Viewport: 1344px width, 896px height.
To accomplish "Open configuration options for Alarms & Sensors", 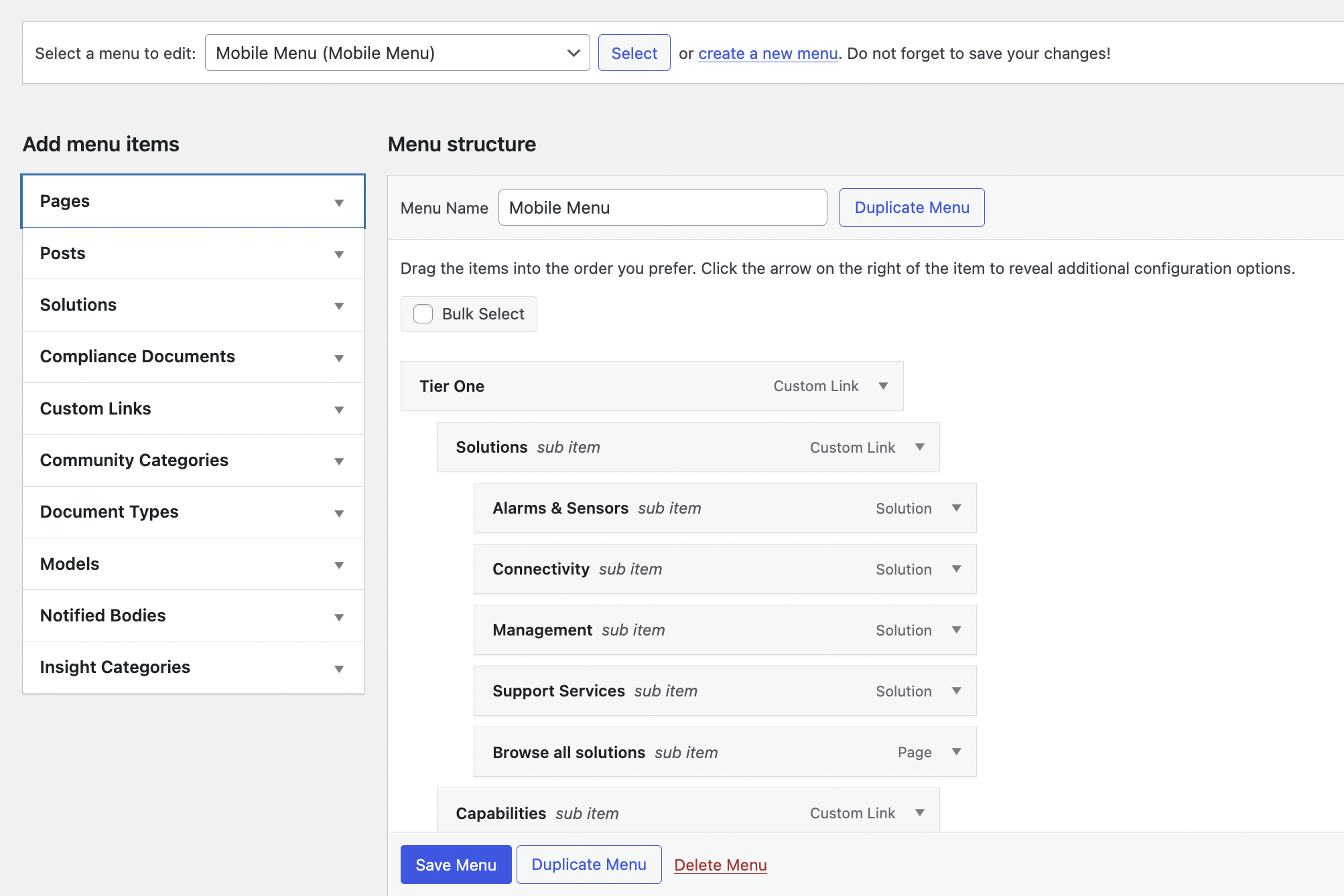I will 956,508.
